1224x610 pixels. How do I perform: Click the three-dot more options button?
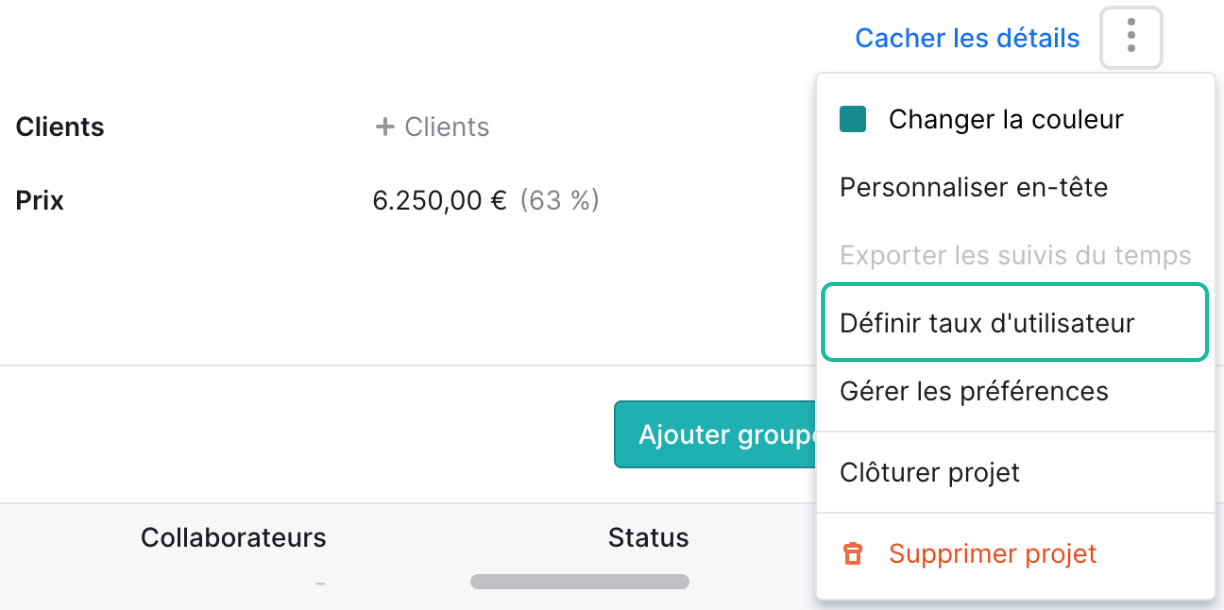pyautogui.click(x=1131, y=38)
